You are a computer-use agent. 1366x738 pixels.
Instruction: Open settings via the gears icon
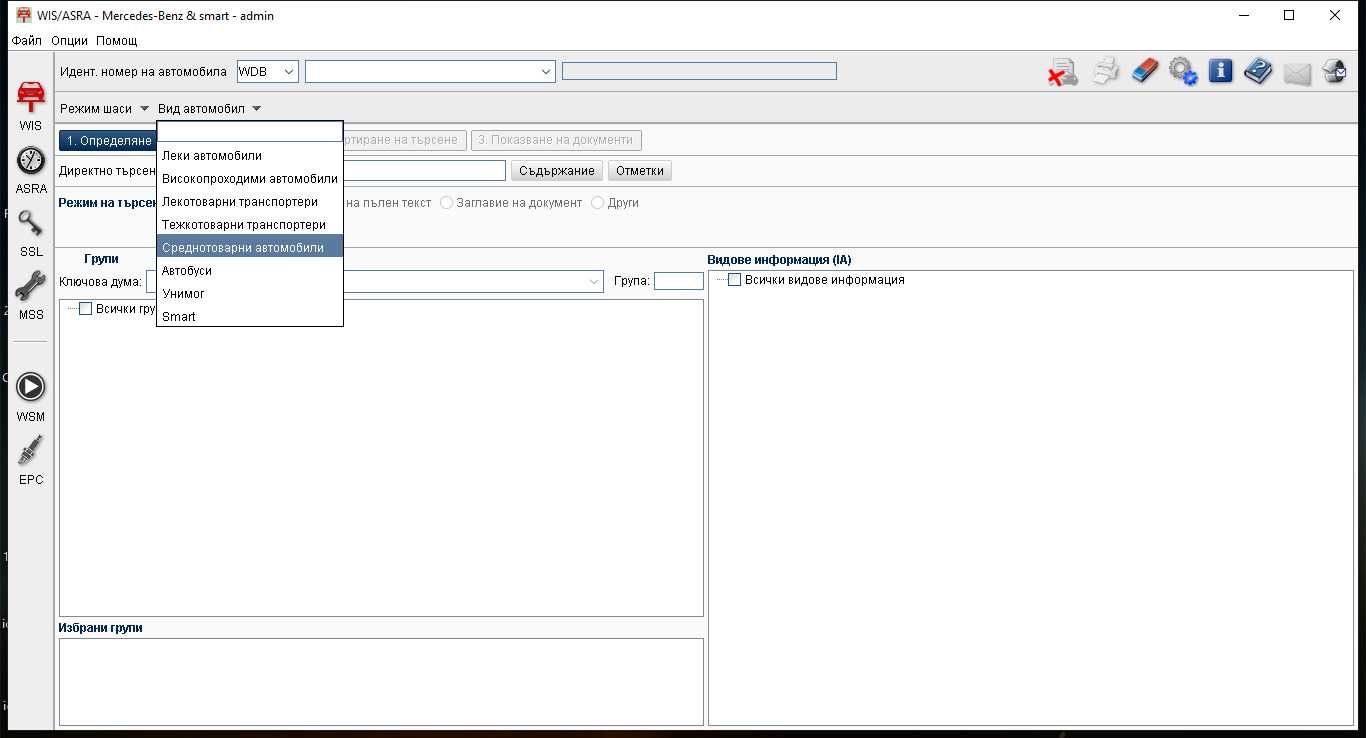[1183, 71]
